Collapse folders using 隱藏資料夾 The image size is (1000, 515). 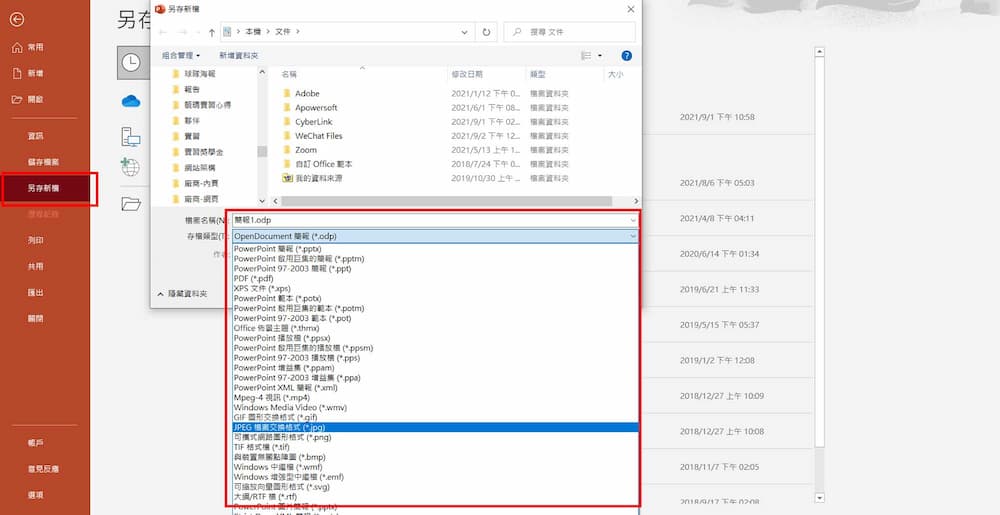(182, 294)
